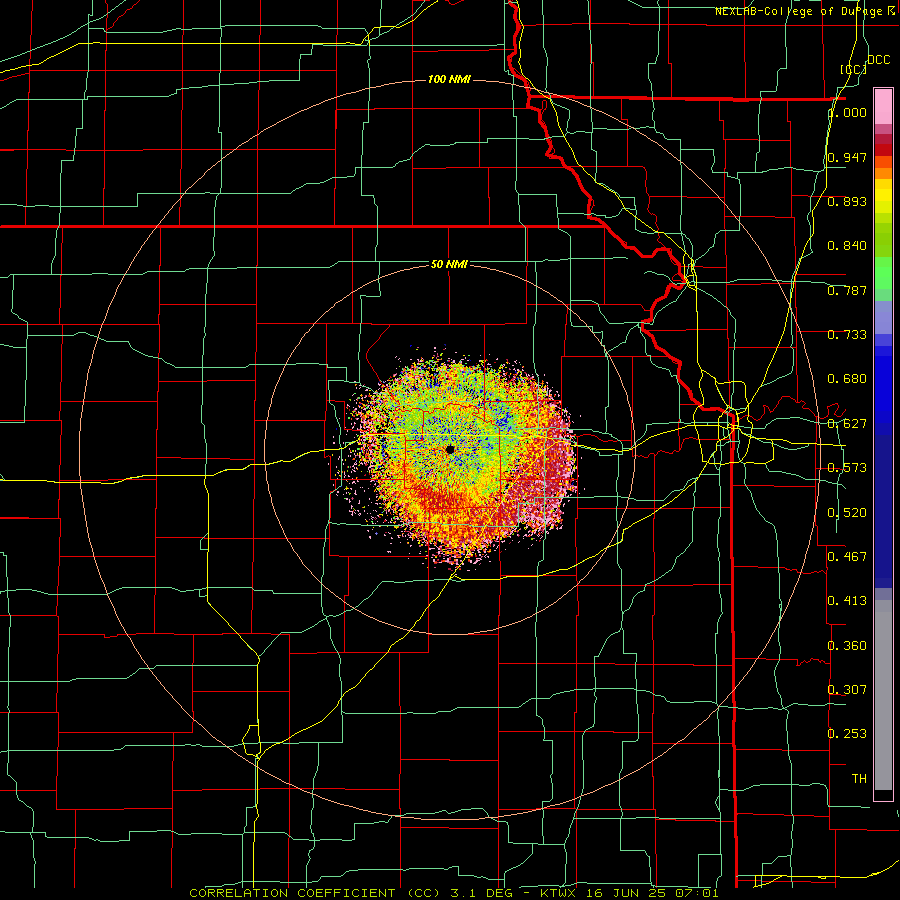Click the pink top segment of color bar

(x=883, y=107)
